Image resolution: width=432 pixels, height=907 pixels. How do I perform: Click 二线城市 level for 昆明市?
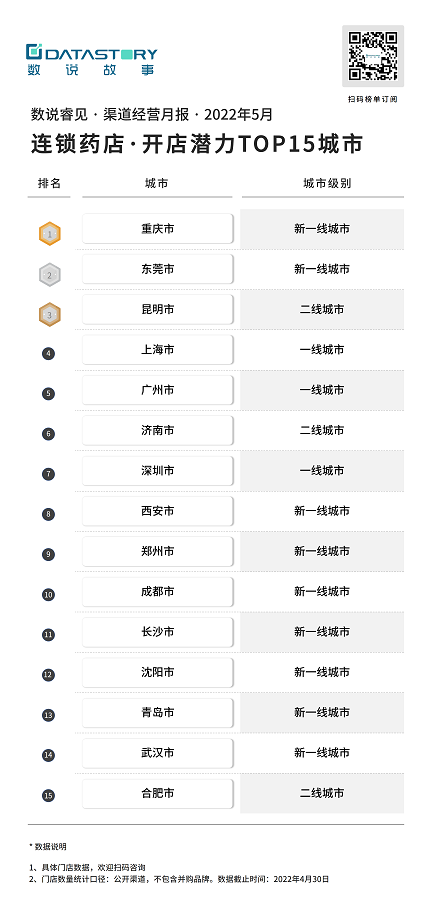(x=322, y=309)
